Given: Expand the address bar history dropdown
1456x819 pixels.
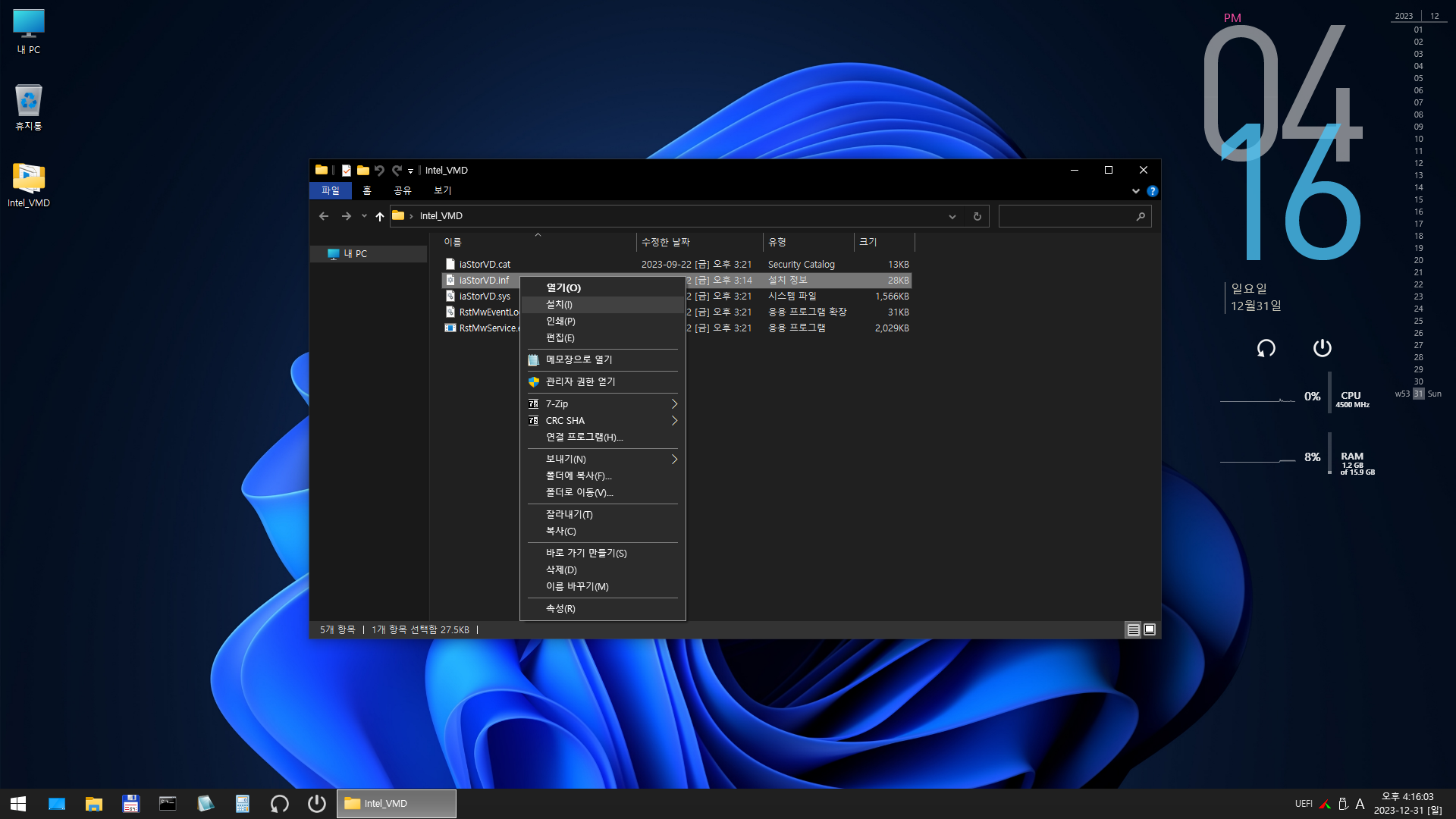Looking at the screenshot, I should pos(952,216).
